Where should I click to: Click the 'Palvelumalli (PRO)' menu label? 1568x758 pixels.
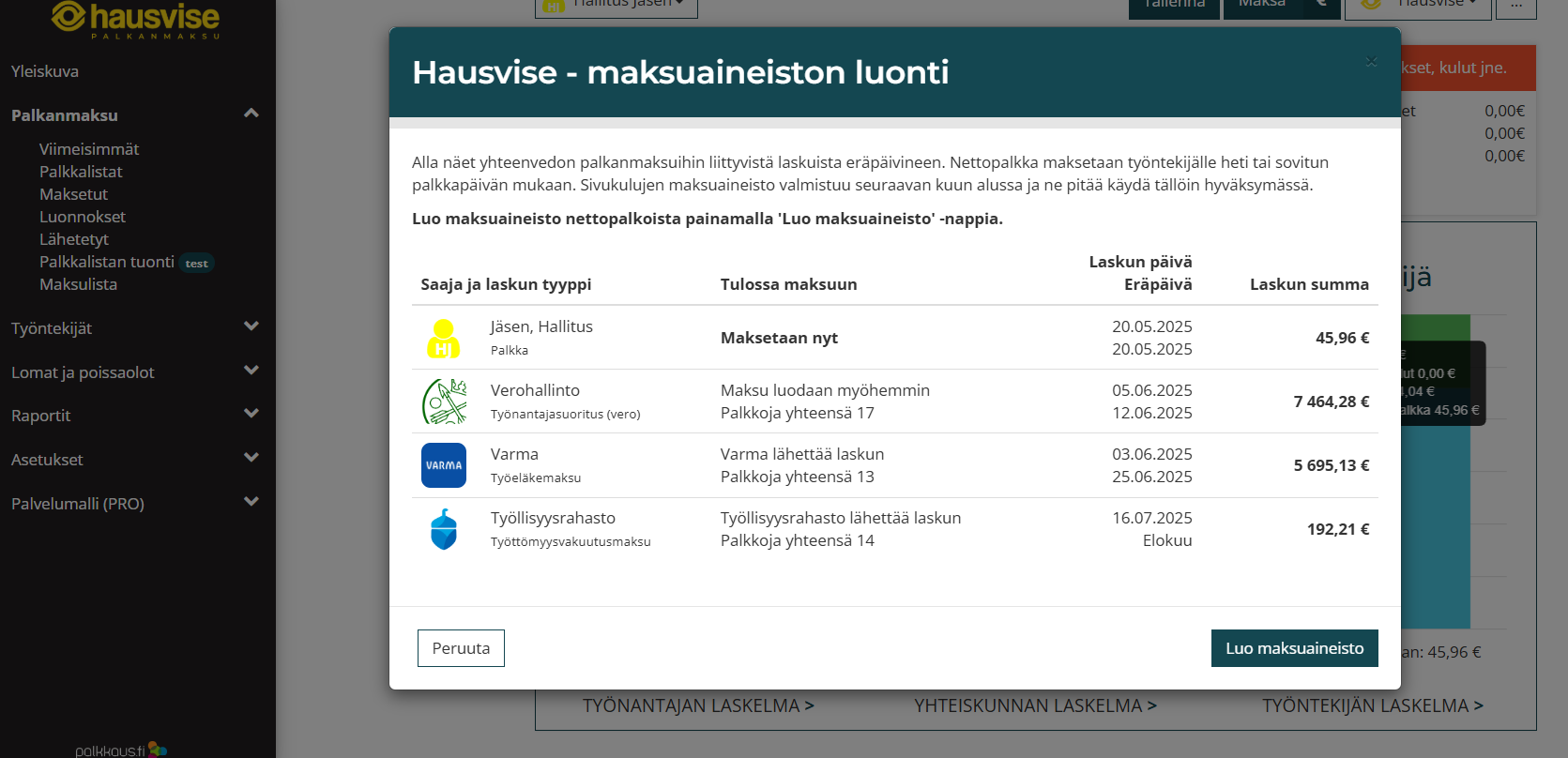click(x=78, y=504)
